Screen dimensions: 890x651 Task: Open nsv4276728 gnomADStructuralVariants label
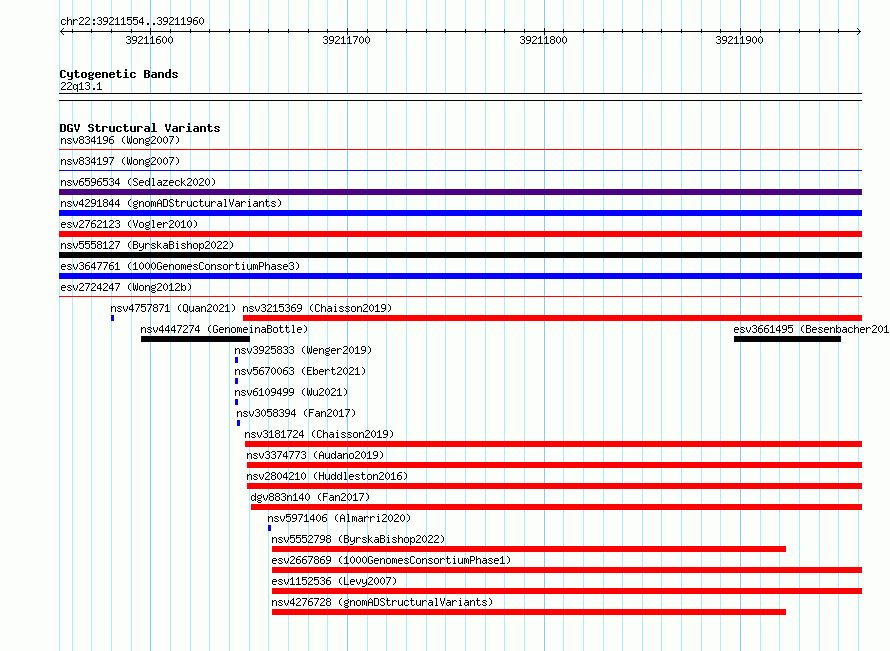(x=382, y=602)
